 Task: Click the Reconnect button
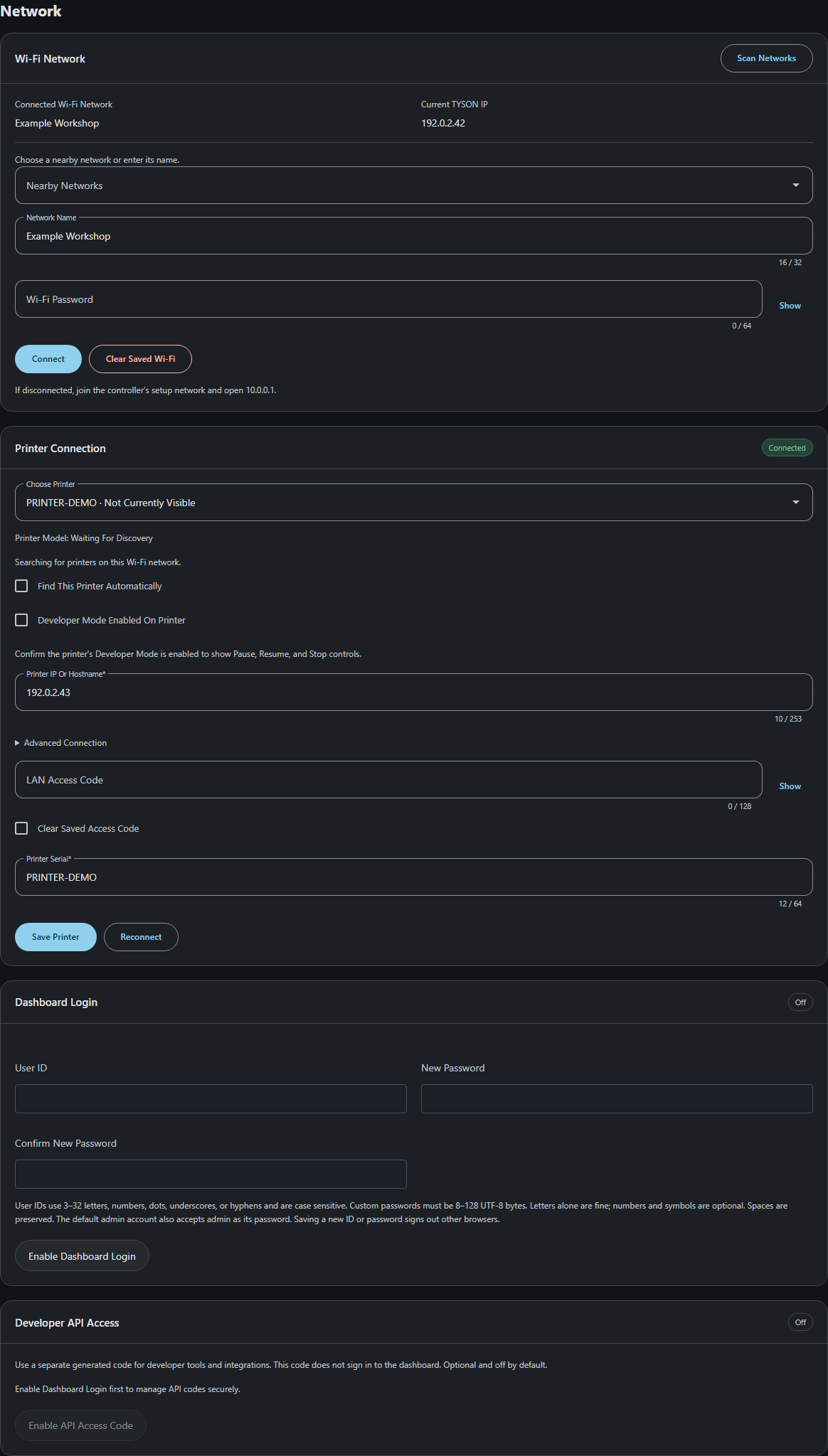(141, 937)
